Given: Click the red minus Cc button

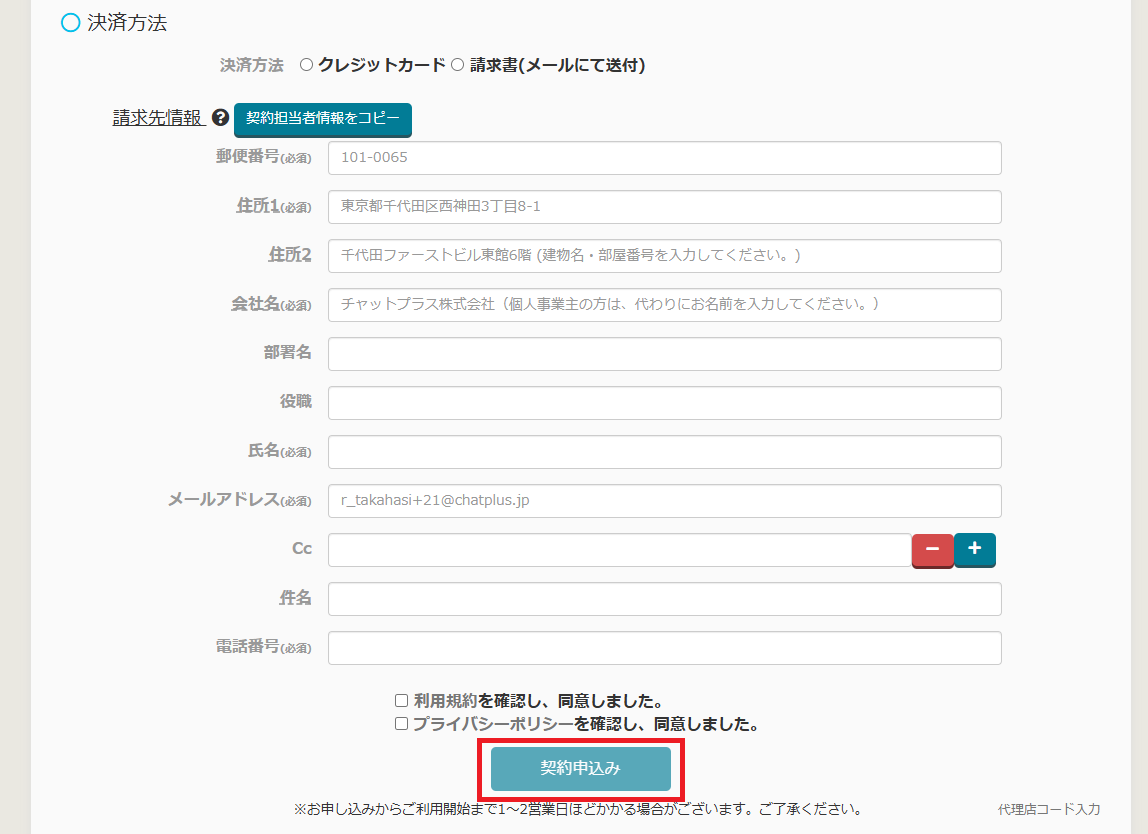Looking at the screenshot, I should click(x=932, y=550).
